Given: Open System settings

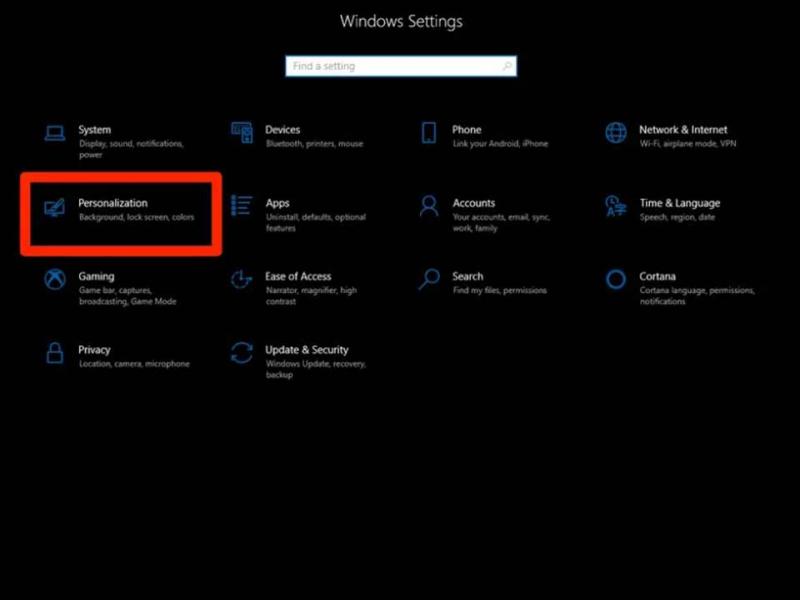Looking at the screenshot, I should 94,129.
